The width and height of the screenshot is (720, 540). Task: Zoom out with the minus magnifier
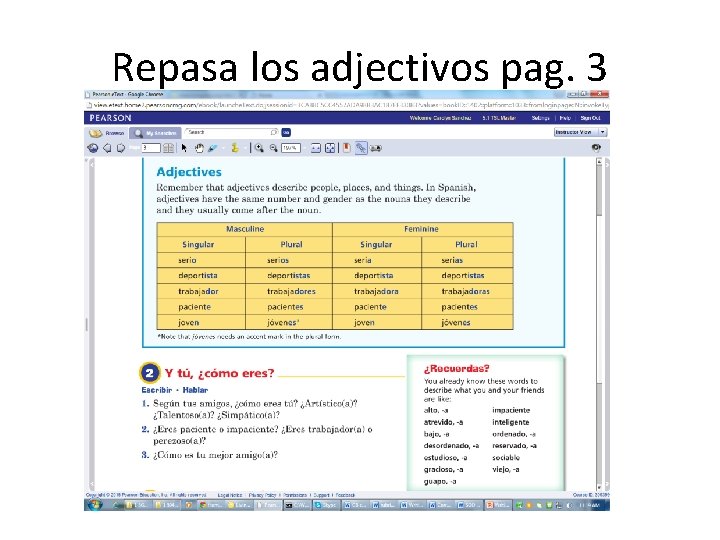coord(274,148)
